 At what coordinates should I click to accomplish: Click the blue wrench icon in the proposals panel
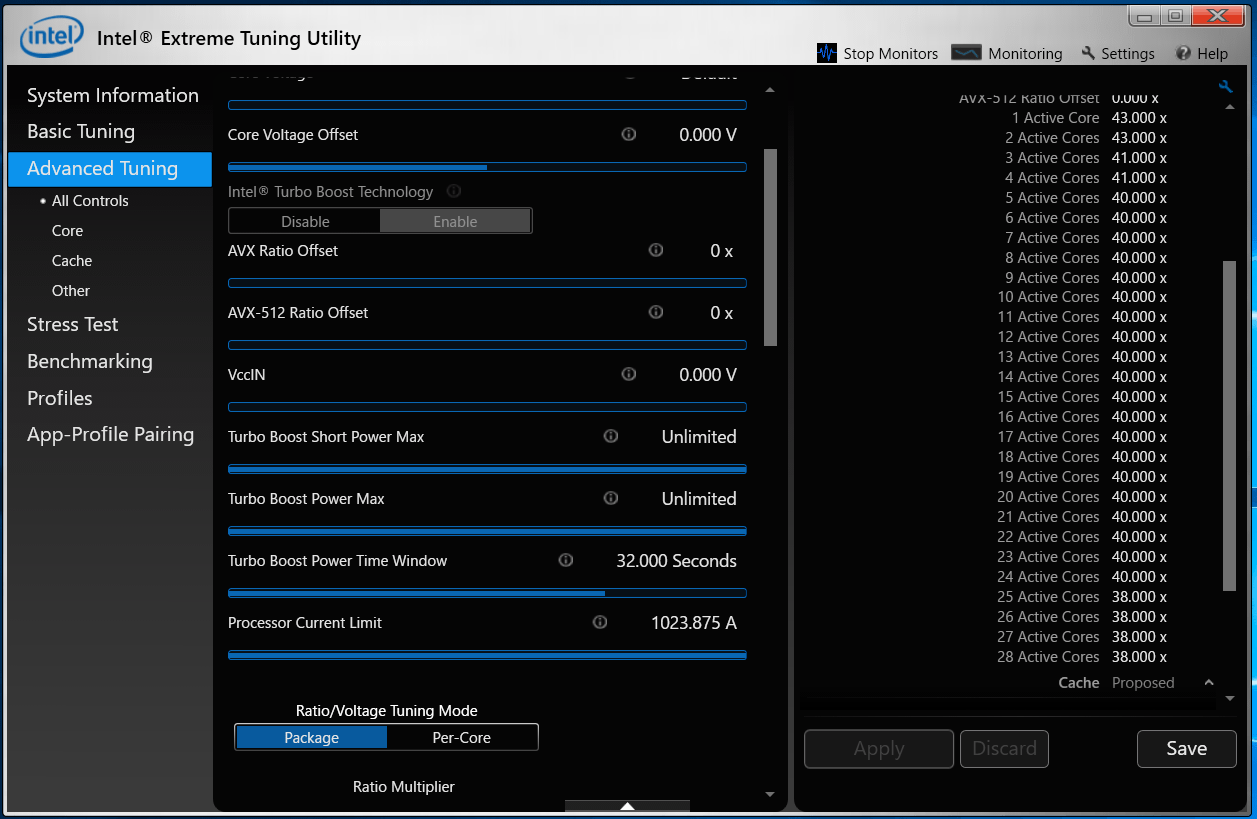[x=1225, y=87]
